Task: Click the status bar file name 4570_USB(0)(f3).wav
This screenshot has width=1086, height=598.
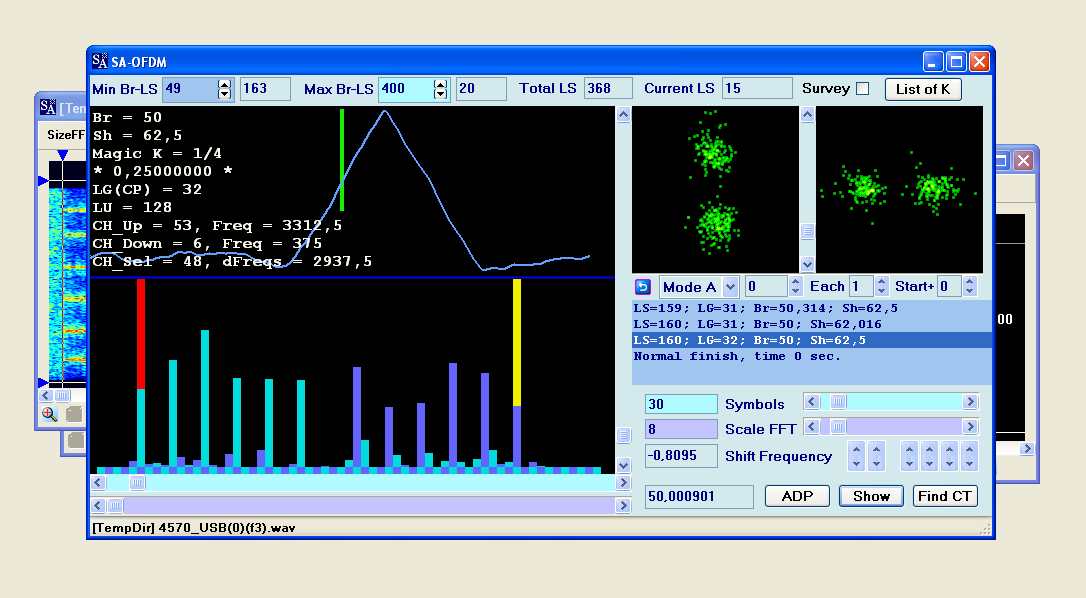Action: (x=227, y=528)
